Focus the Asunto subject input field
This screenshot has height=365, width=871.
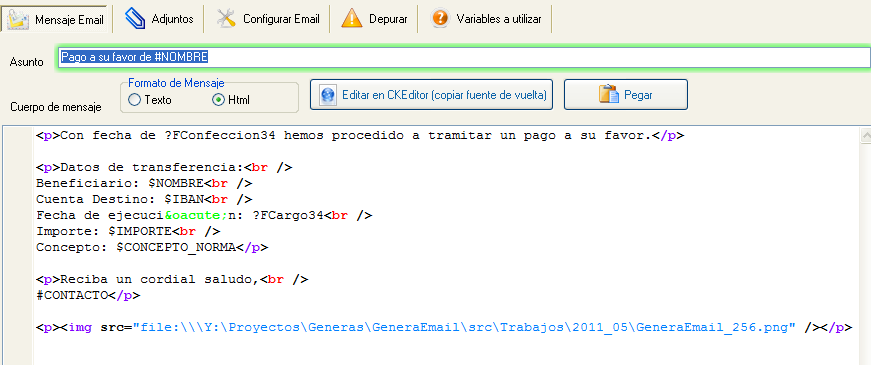tap(464, 57)
